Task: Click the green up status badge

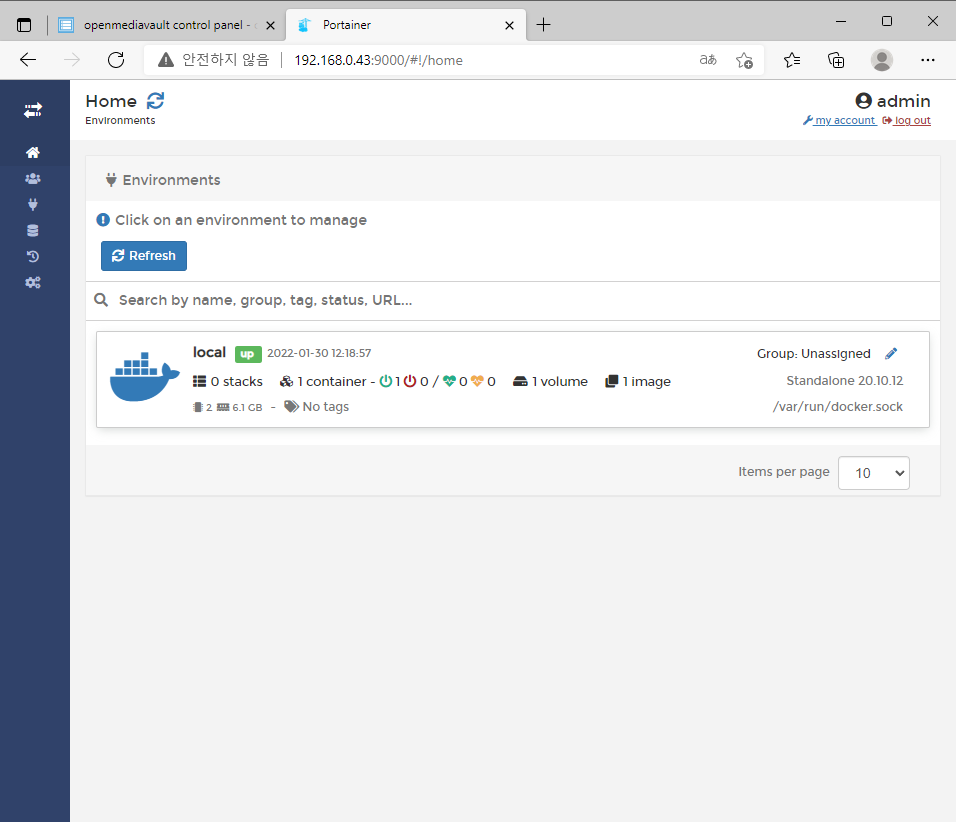Action: pyautogui.click(x=248, y=354)
